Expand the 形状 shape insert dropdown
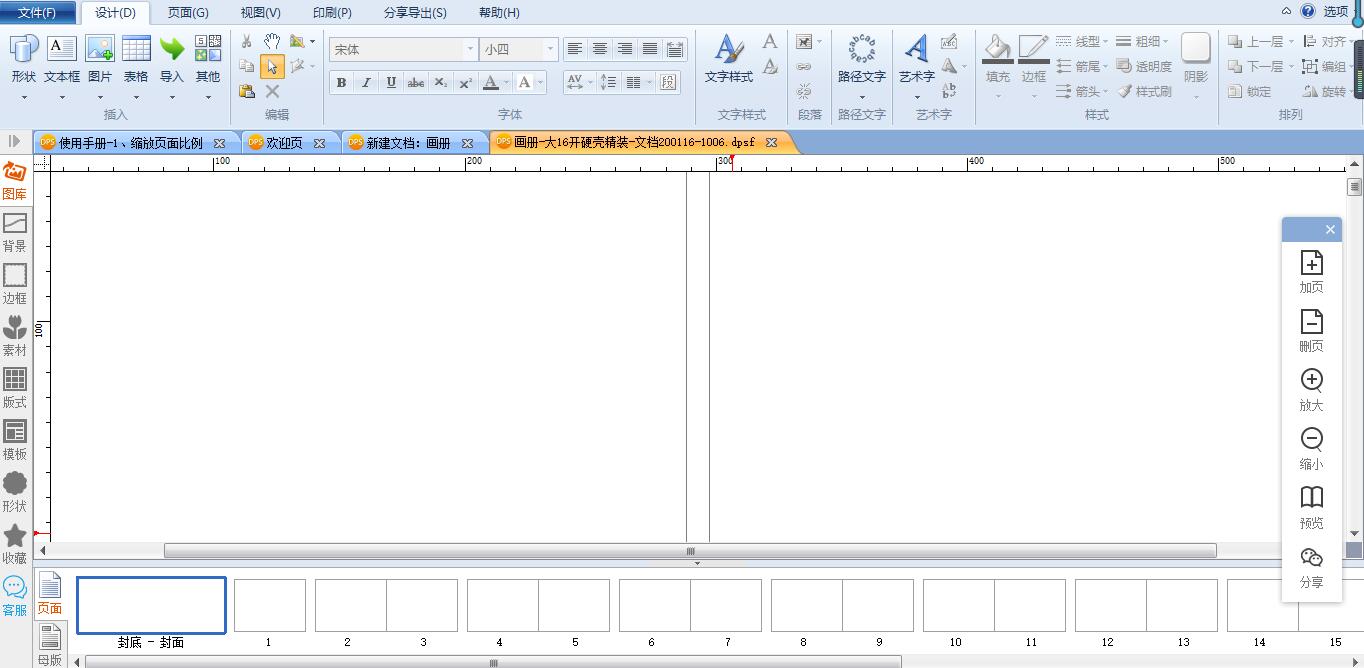The width and height of the screenshot is (1364, 668). click(x=24, y=97)
